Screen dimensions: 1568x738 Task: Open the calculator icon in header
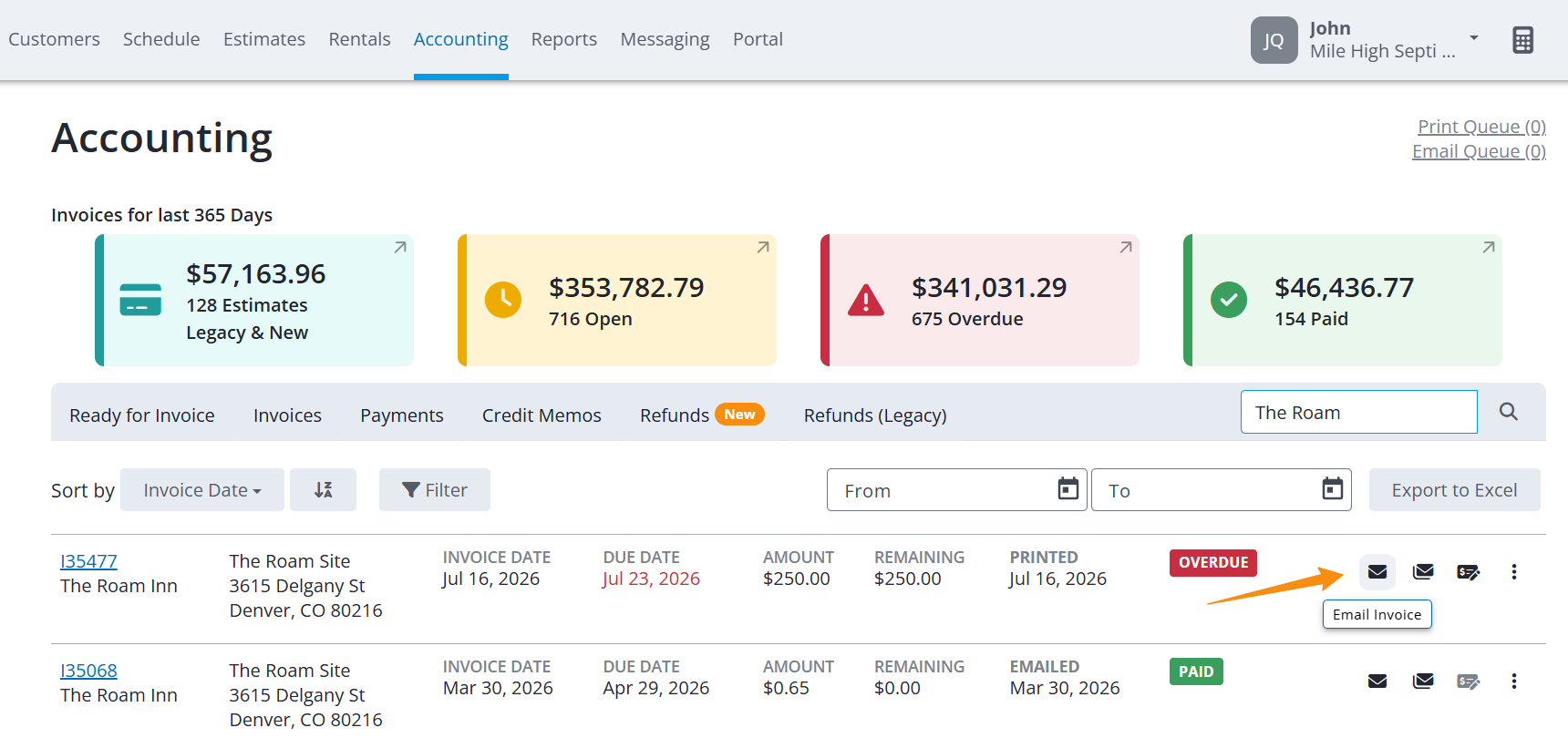point(1523,40)
